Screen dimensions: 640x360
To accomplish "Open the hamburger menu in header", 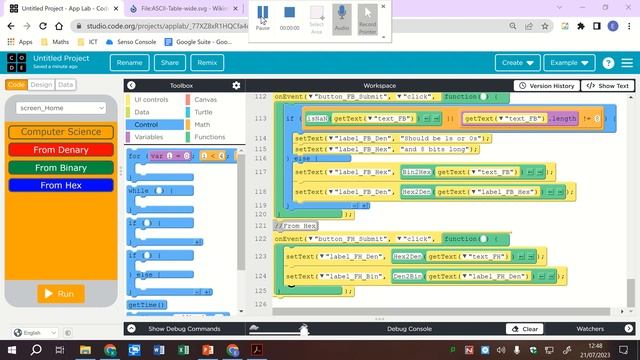I will point(627,63).
